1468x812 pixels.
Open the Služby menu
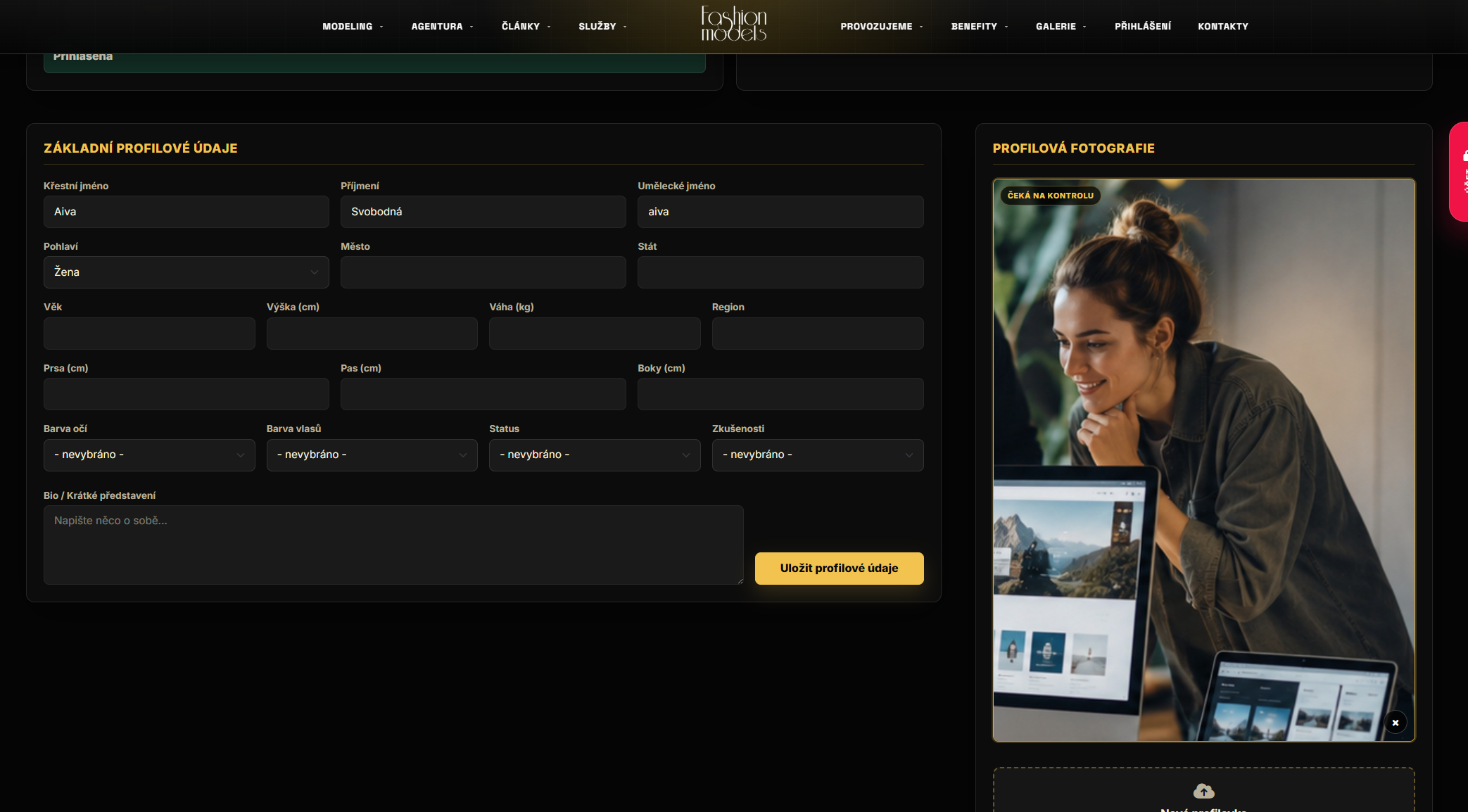(602, 27)
